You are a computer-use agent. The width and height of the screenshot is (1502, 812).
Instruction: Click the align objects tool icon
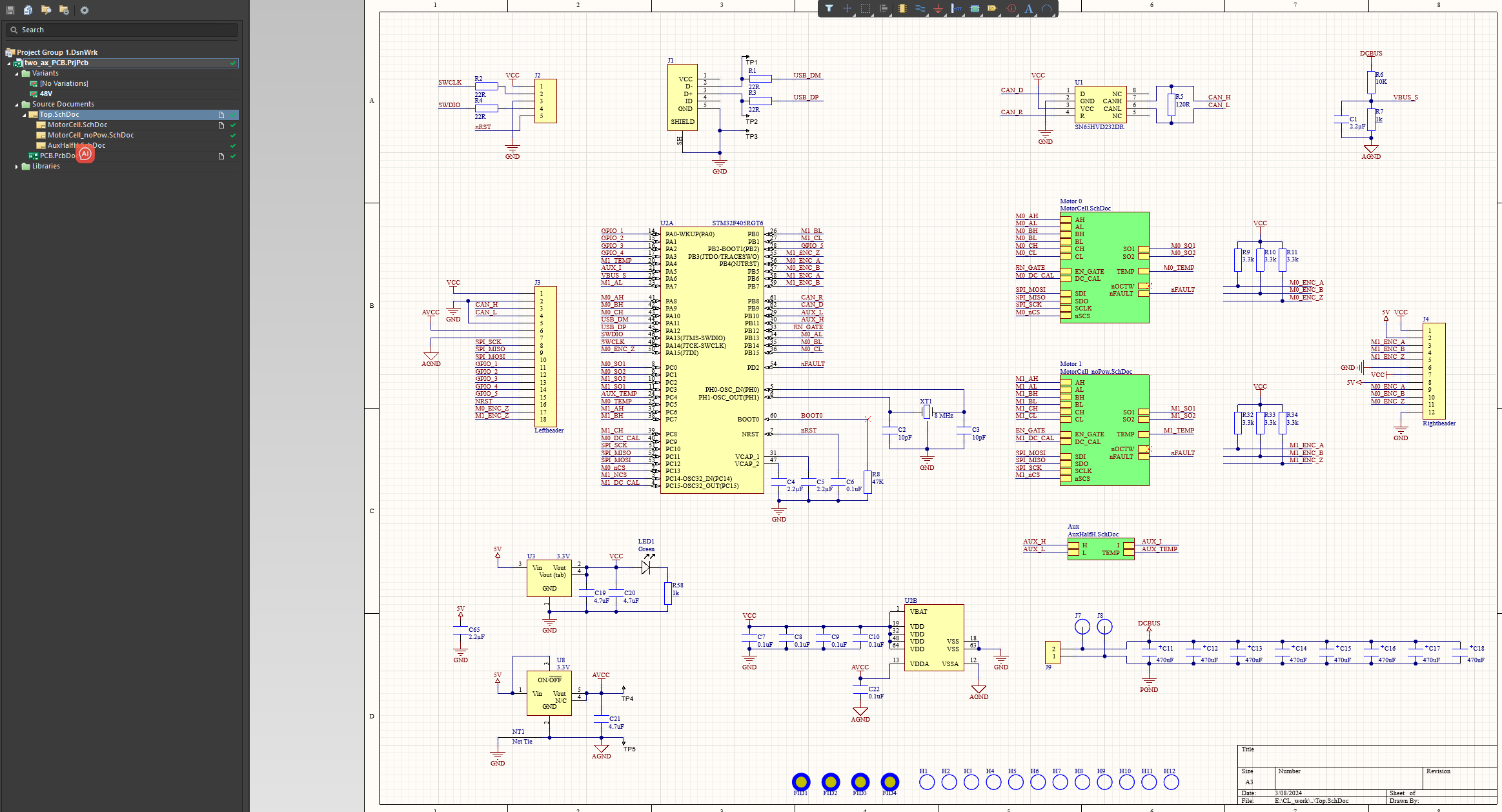pyautogui.click(x=884, y=8)
